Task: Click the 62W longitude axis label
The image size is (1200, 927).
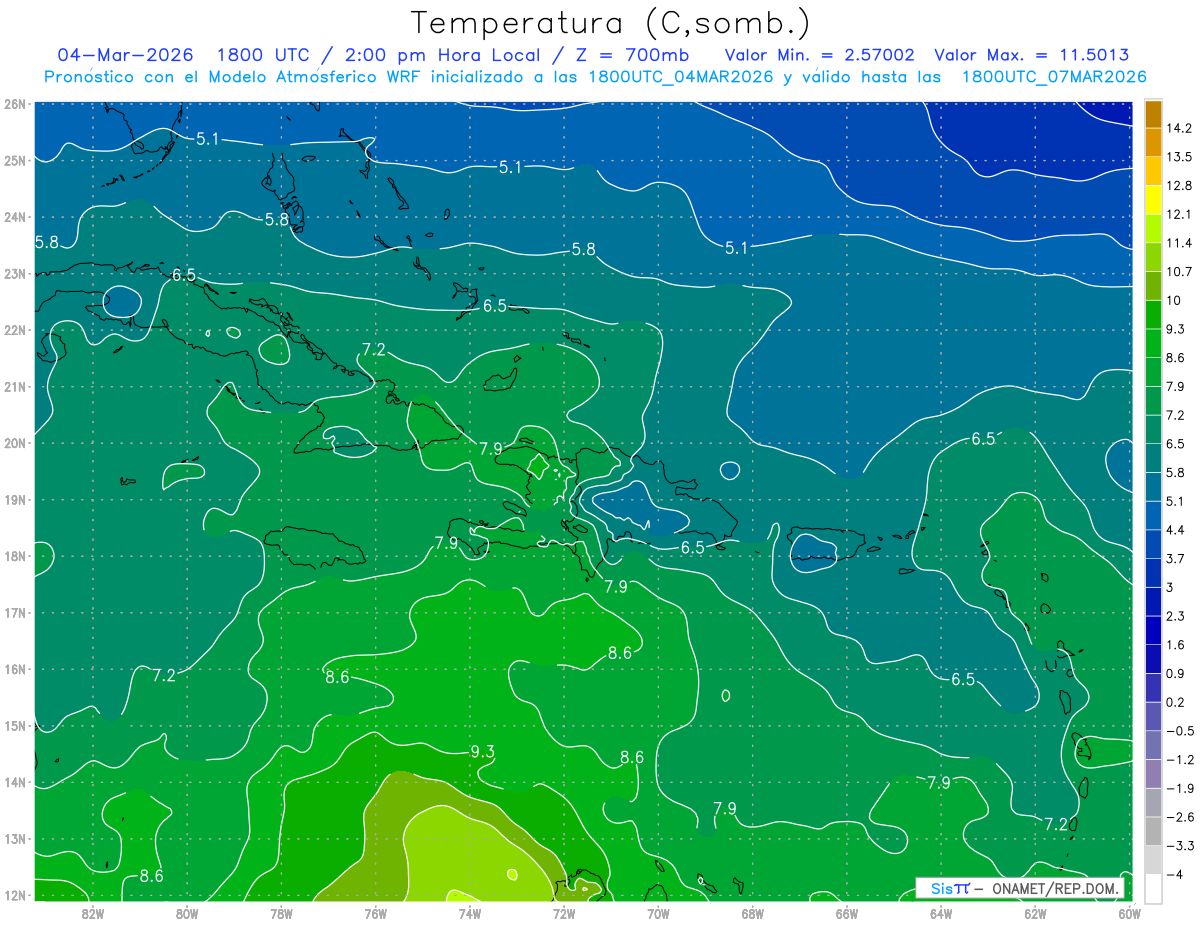Action: [x=1035, y=912]
